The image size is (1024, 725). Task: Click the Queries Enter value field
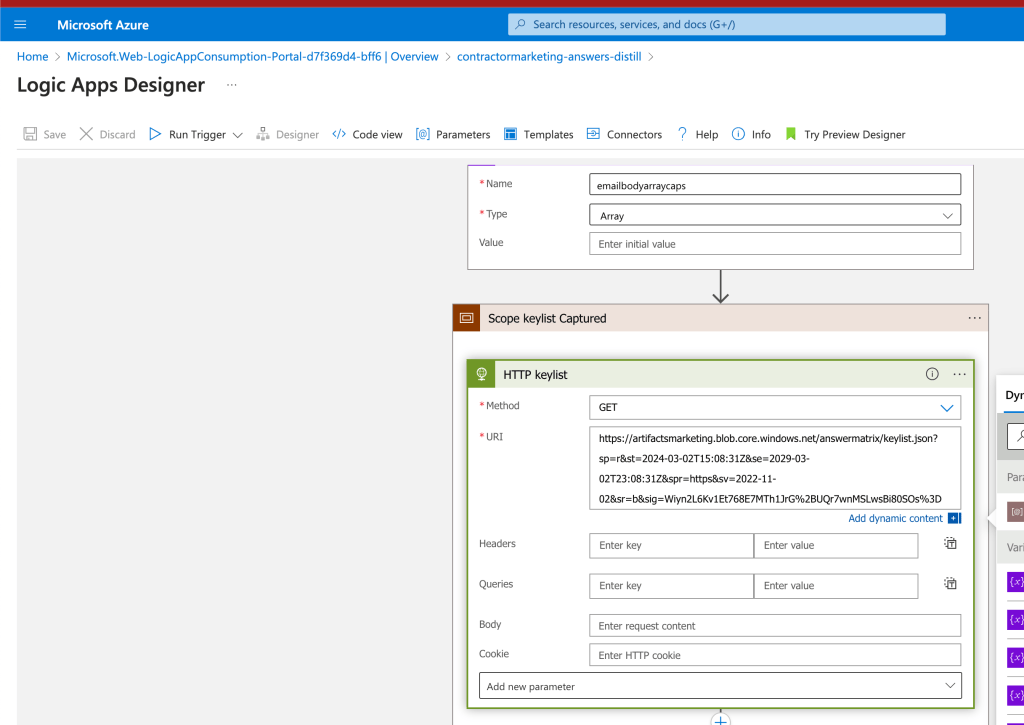pos(836,586)
